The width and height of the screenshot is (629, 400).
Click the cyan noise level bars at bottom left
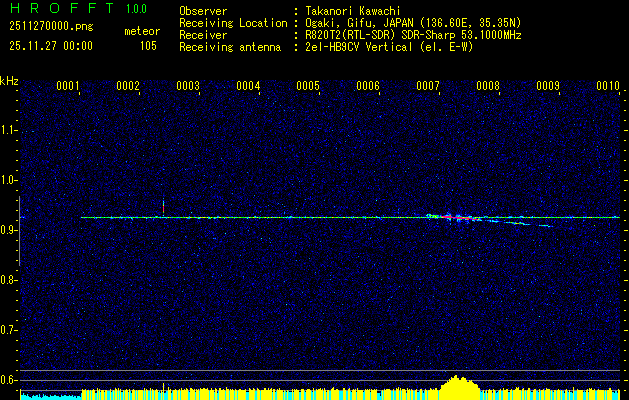[x=51, y=397]
